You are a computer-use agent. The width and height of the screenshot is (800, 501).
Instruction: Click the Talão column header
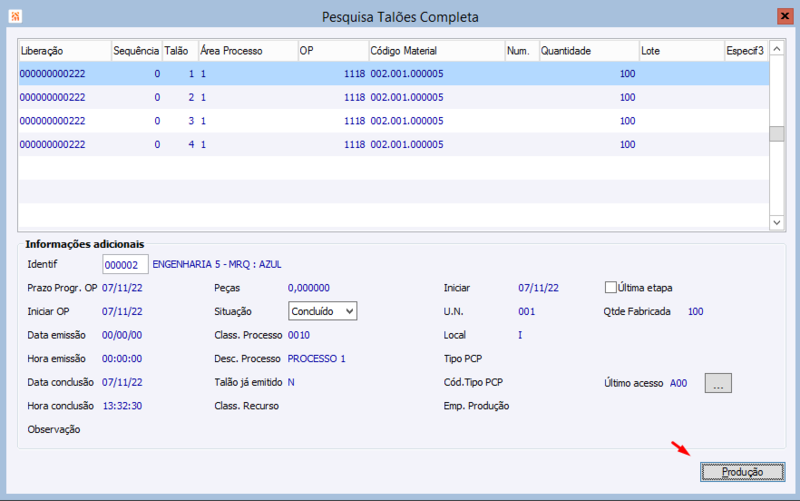coord(180,51)
